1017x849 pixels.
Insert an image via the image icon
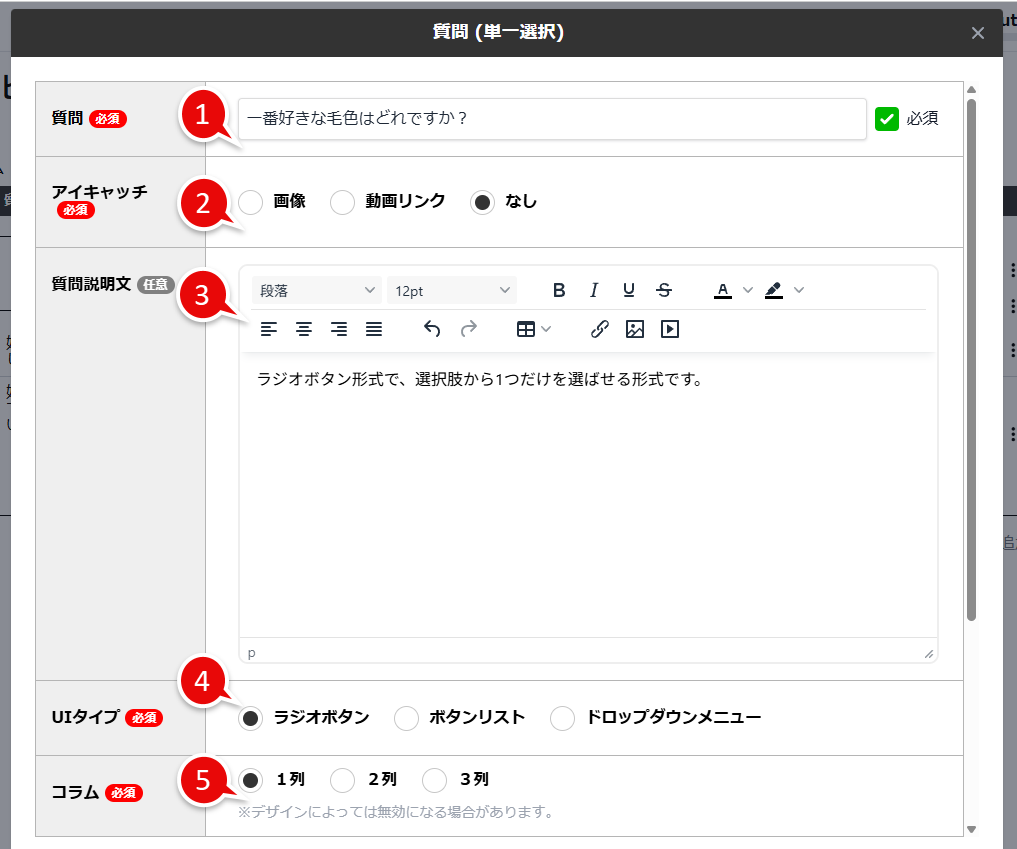[634, 328]
